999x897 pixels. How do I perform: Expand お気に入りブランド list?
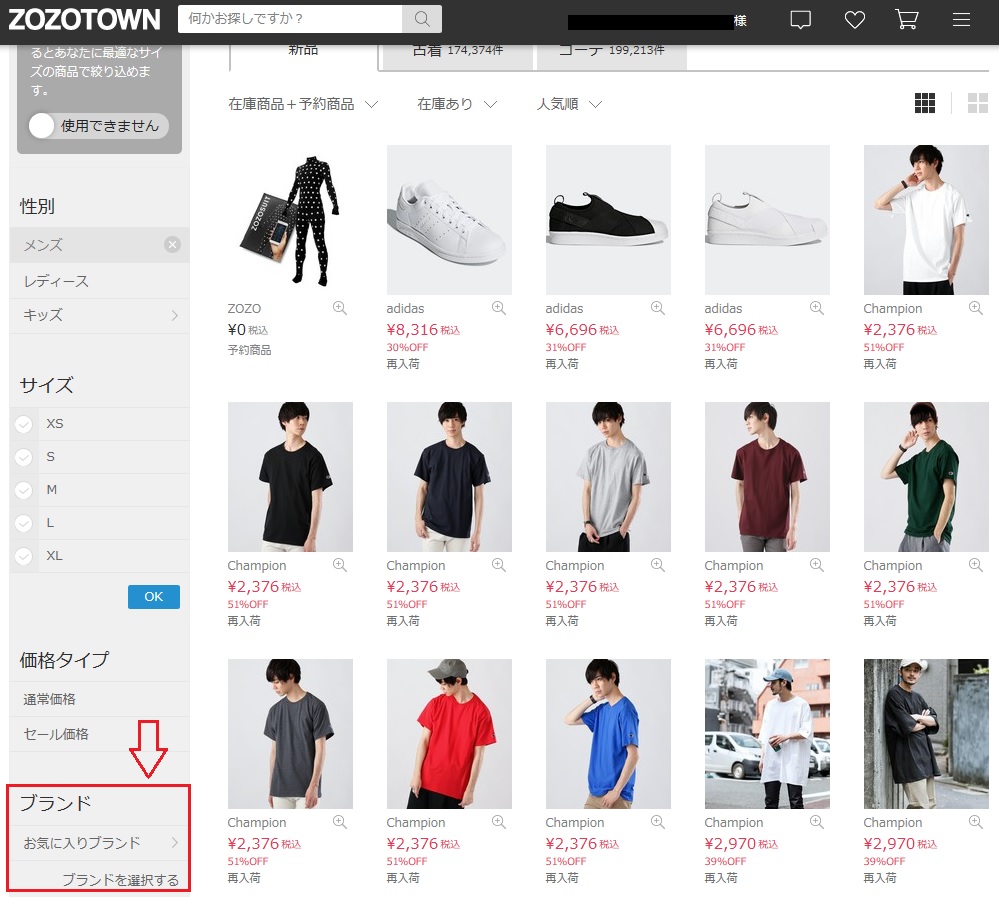tap(100, 843)
